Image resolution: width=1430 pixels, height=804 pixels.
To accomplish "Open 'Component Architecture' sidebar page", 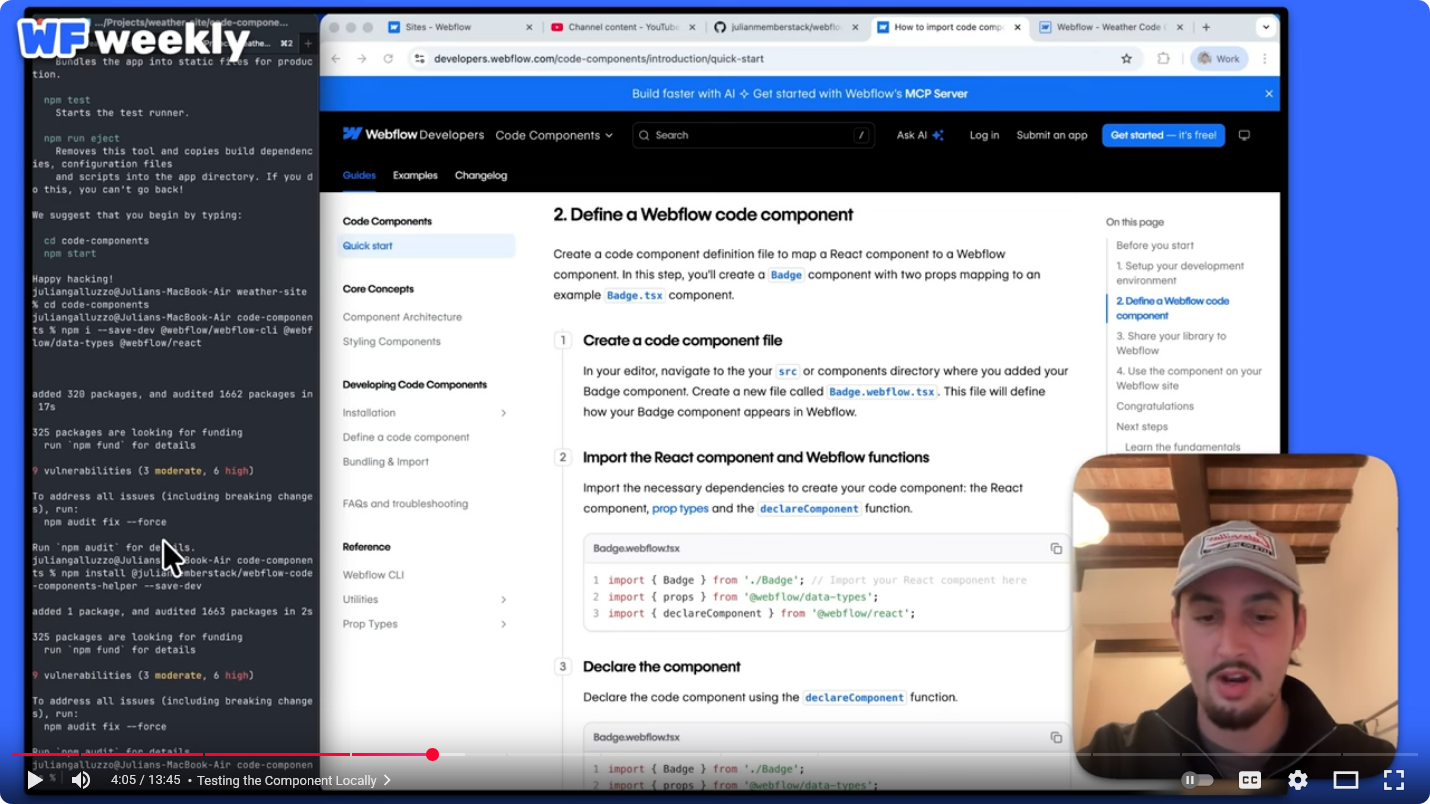I will click(x=402, y=317).
